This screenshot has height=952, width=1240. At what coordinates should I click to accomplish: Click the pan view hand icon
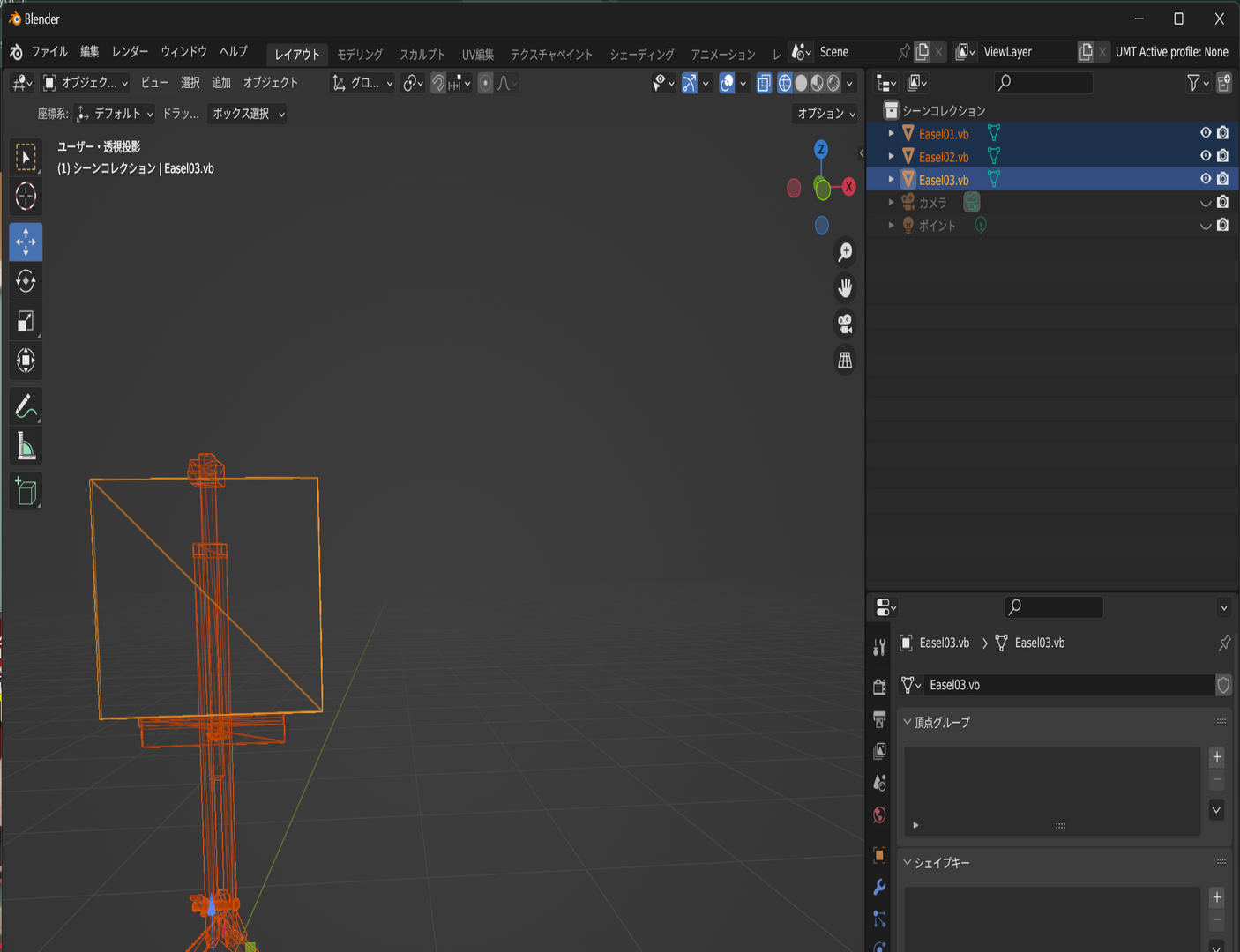pos(845,288)
